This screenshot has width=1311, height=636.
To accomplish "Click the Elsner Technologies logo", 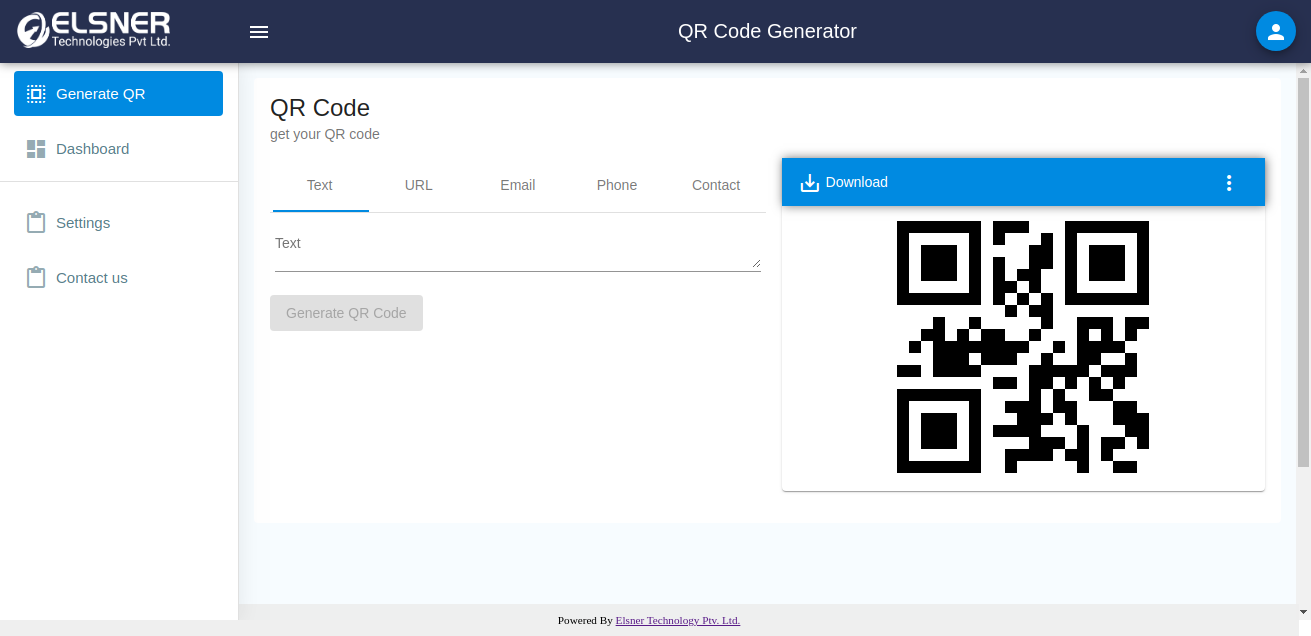I will [x=95, y=30].
